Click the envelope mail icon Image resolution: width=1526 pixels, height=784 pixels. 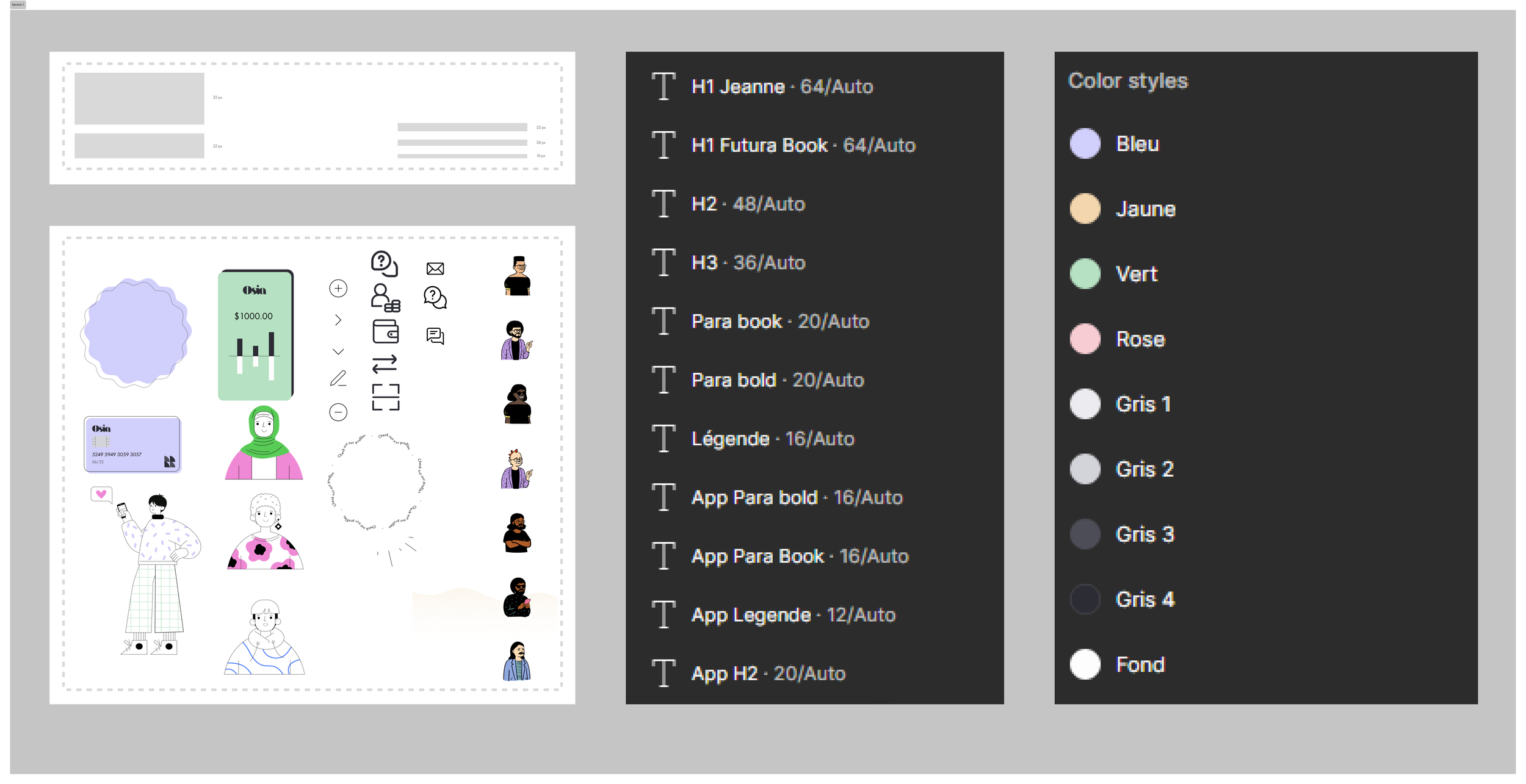tap(435, 268)
